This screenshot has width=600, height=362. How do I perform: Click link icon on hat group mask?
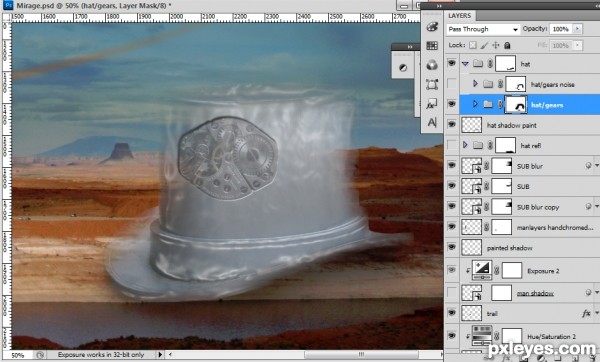[x=490, y=64]
